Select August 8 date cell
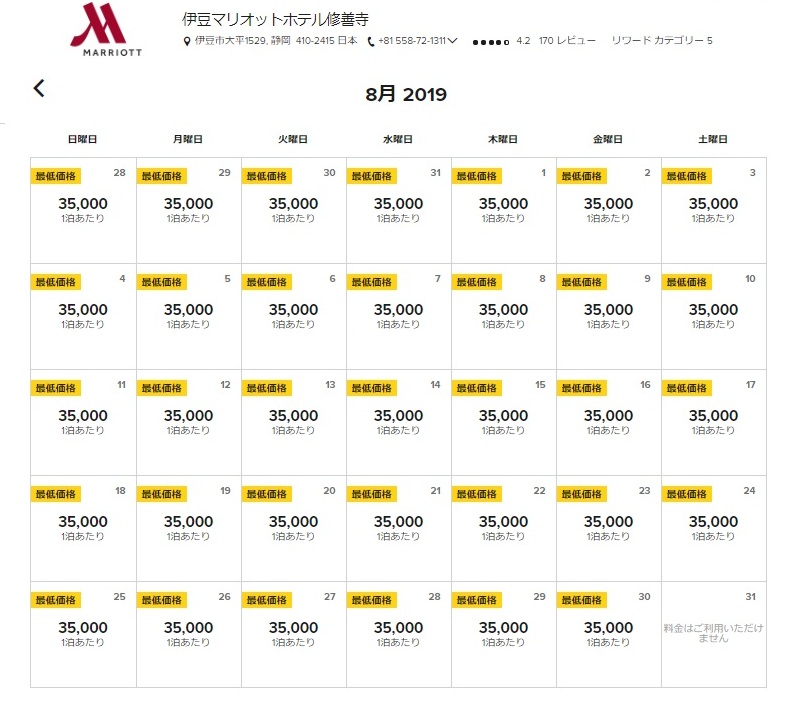 [503, 317]
